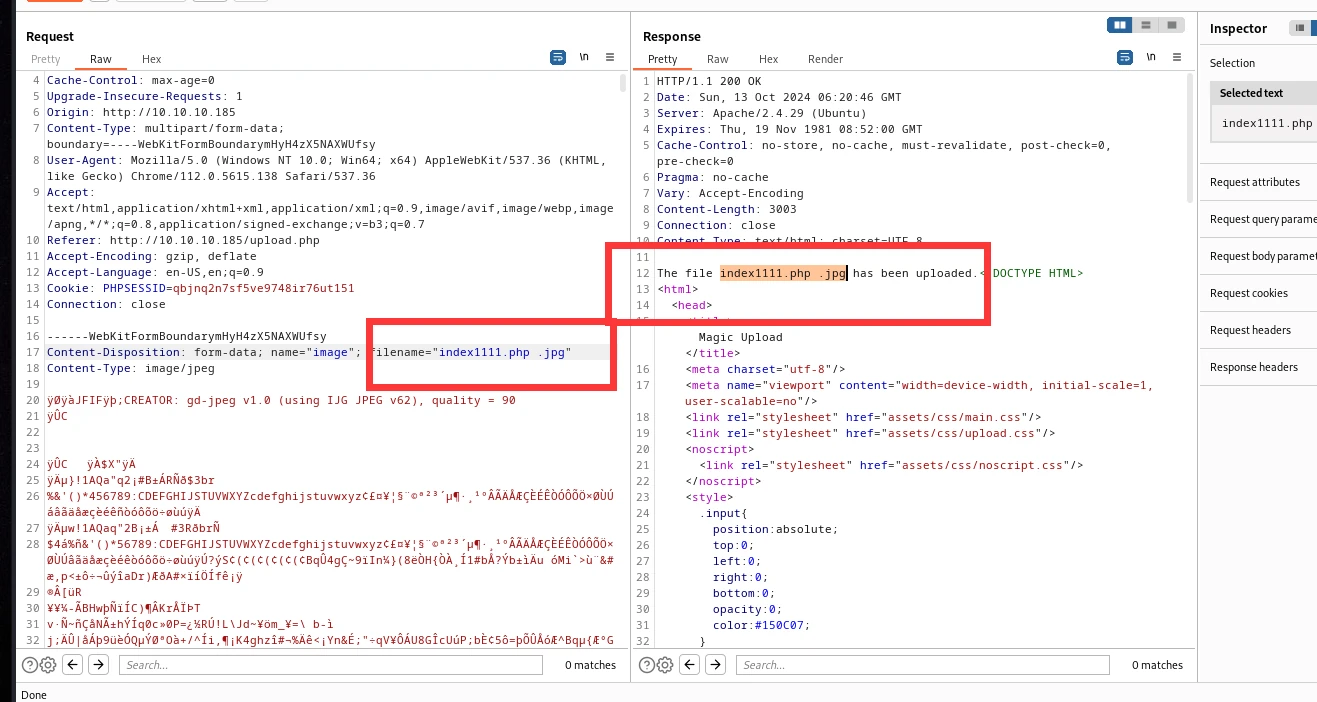Open Request pane hamburger options menu
The height and width of the screenshot is (702, 1317).
pos(610,58)
